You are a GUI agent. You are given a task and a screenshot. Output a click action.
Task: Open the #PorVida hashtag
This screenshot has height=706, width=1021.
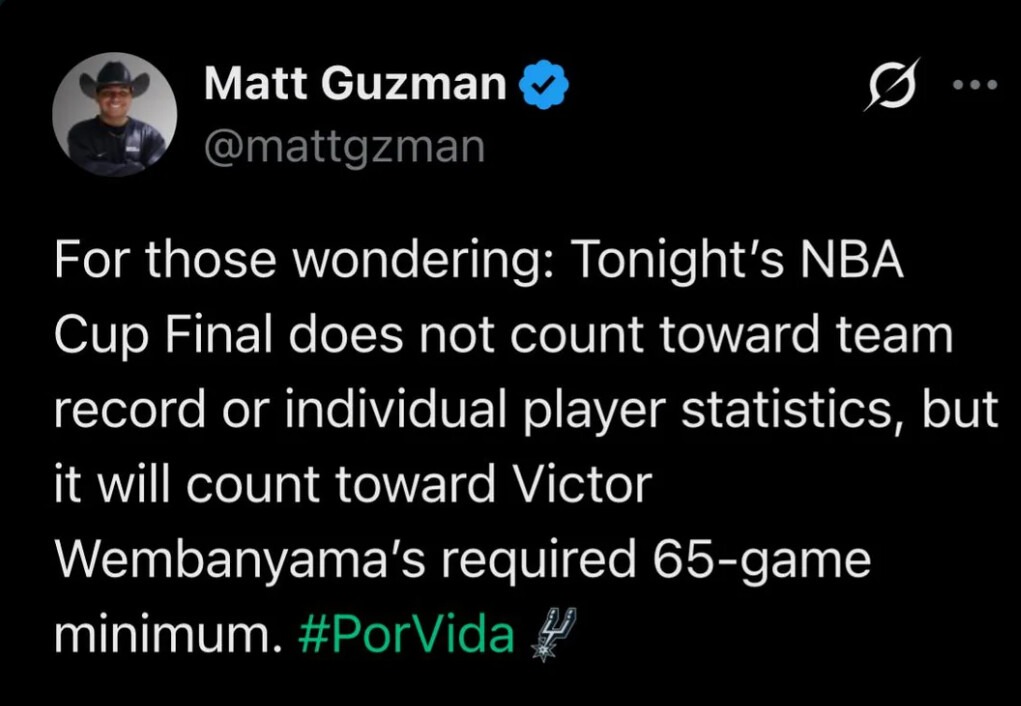(407, 635)
